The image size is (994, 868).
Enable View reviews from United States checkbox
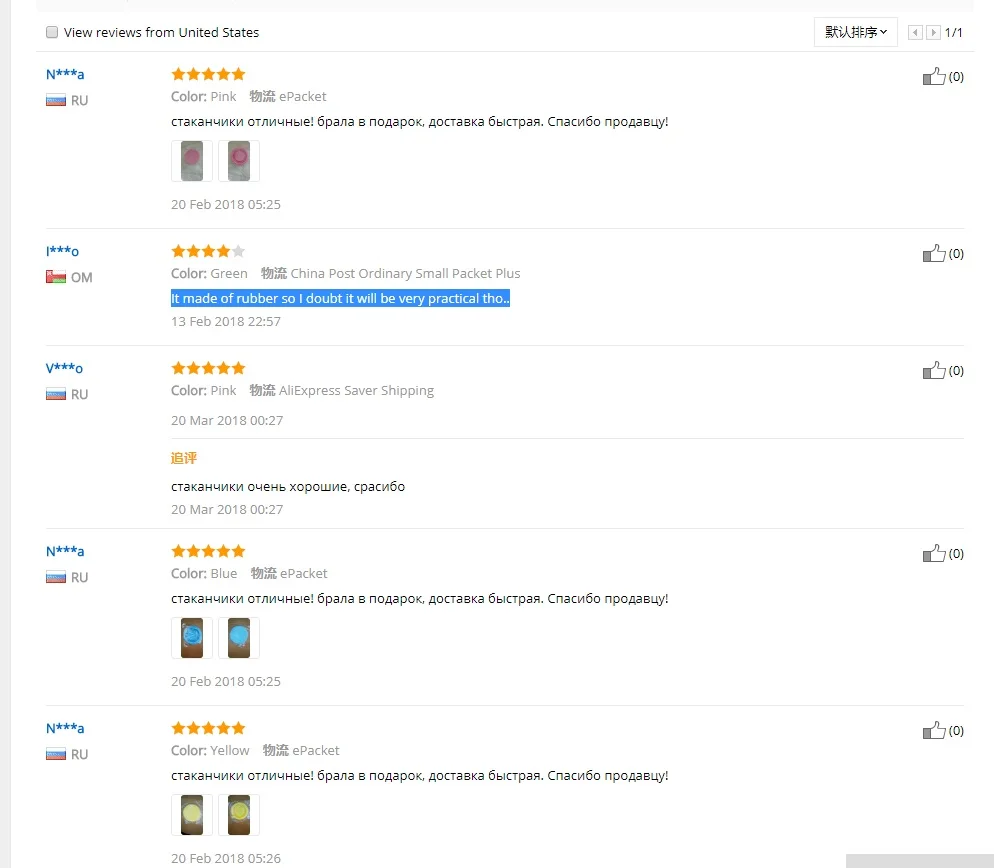[x=52, y=33]
